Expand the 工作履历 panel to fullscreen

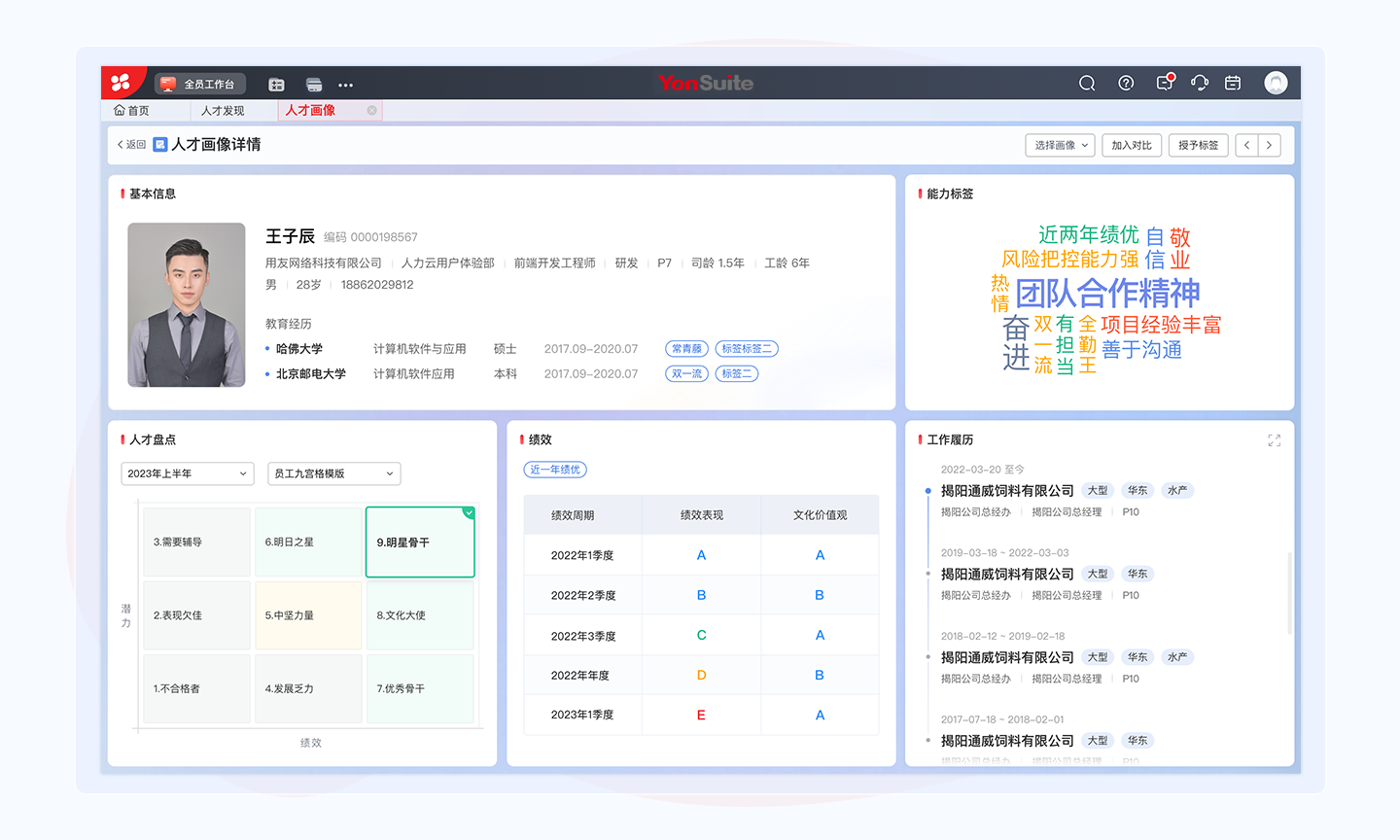[x=1274, y=440]
